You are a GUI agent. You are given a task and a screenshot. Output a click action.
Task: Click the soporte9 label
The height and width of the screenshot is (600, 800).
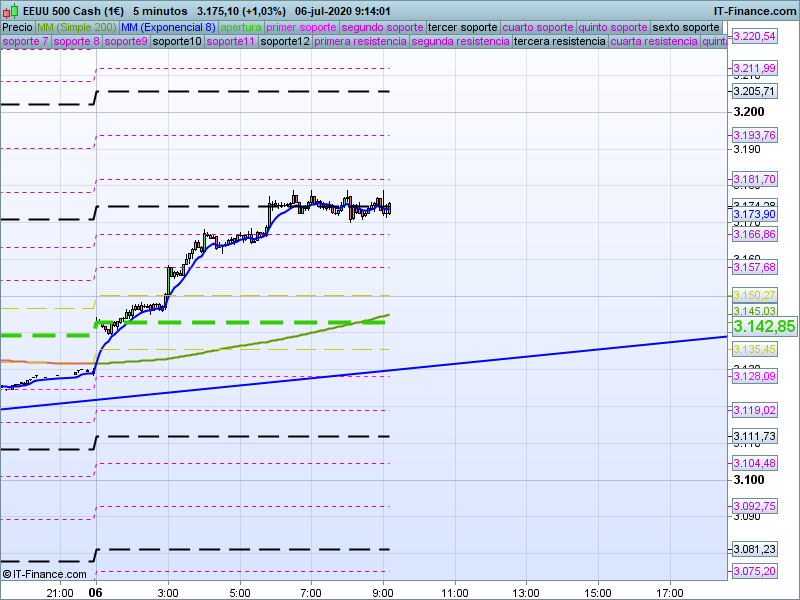click(126, 41)
